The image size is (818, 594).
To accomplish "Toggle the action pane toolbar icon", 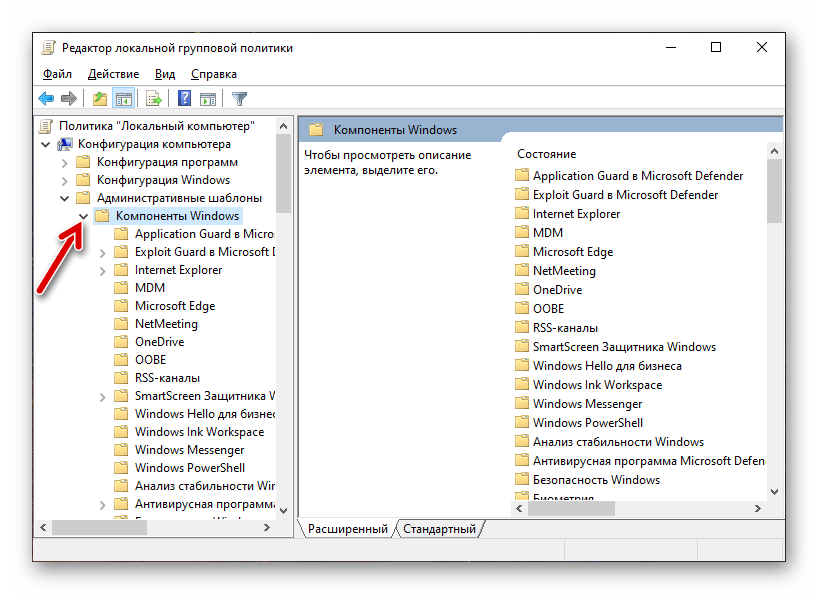I will click(208, 98).
